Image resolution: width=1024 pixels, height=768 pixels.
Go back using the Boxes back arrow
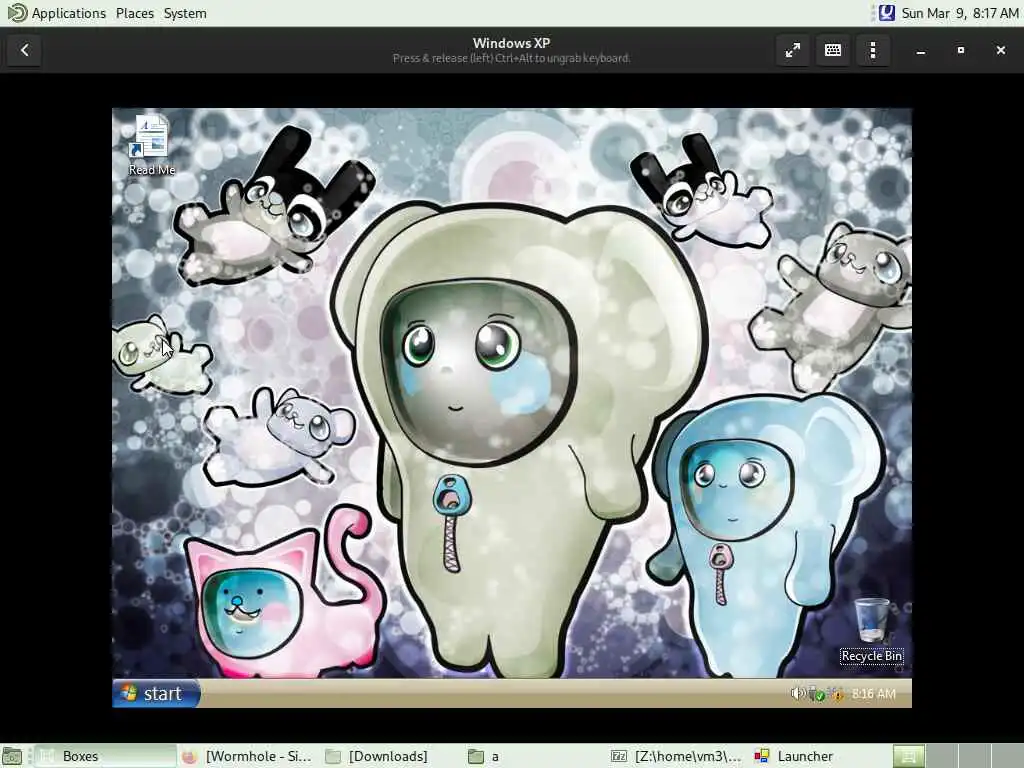pos(24,50)
